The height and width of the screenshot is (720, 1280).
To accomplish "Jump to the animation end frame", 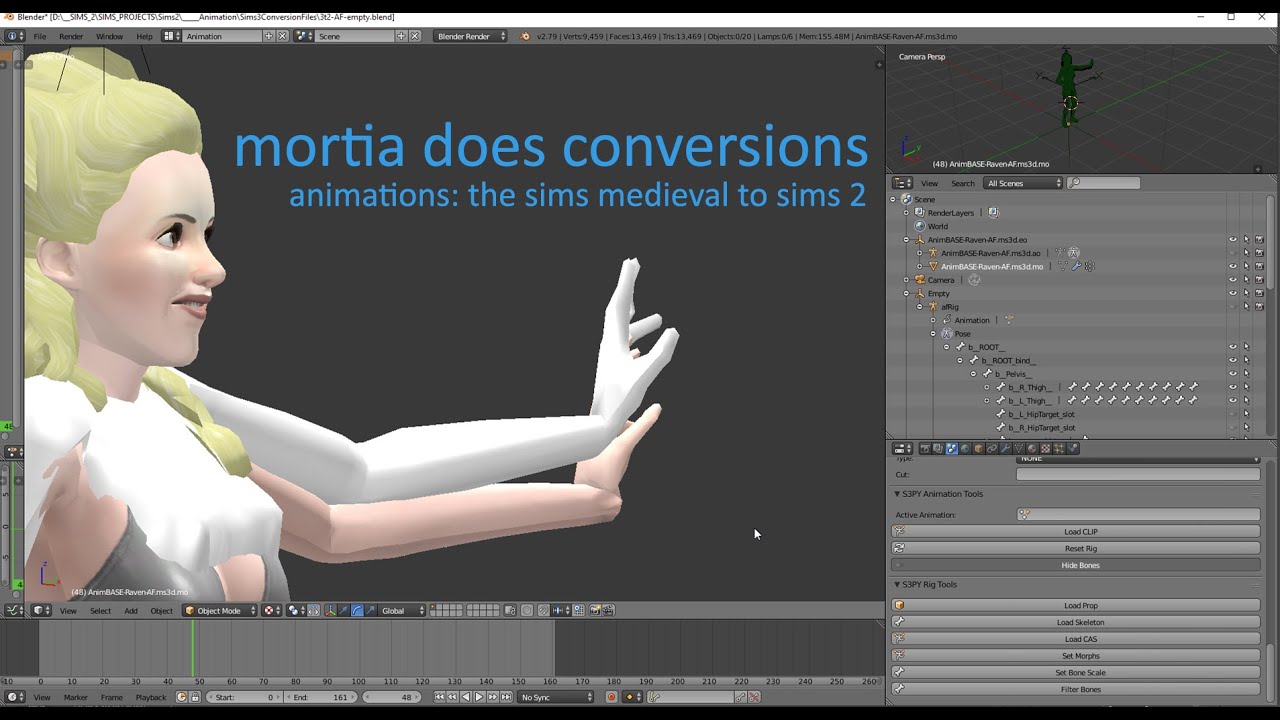I will [506, 697].
